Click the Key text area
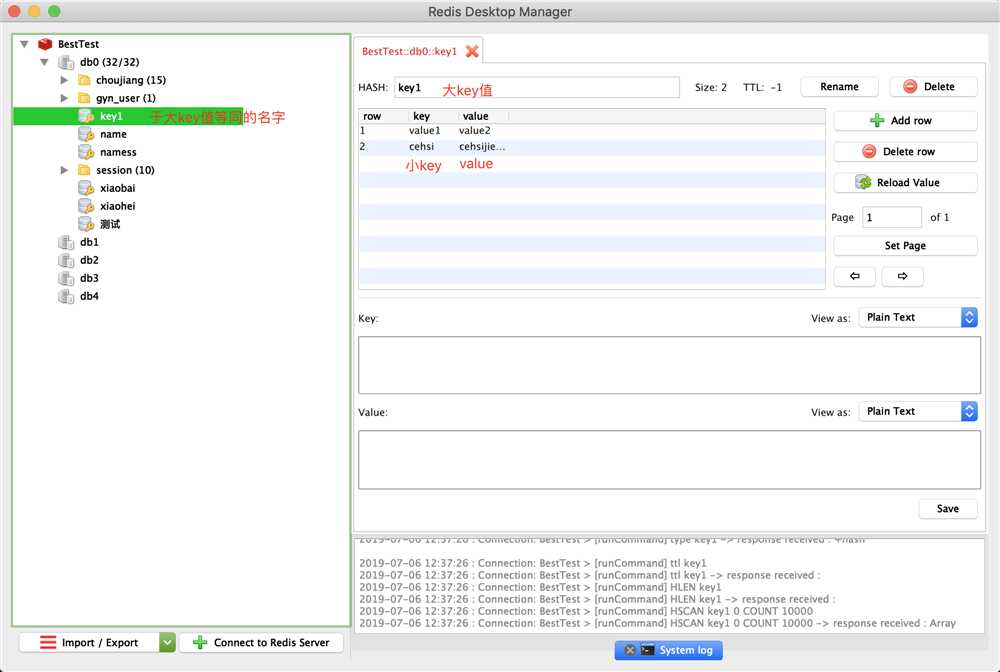This screenshot has width=1000, height=672. click(x=669, y=365)
